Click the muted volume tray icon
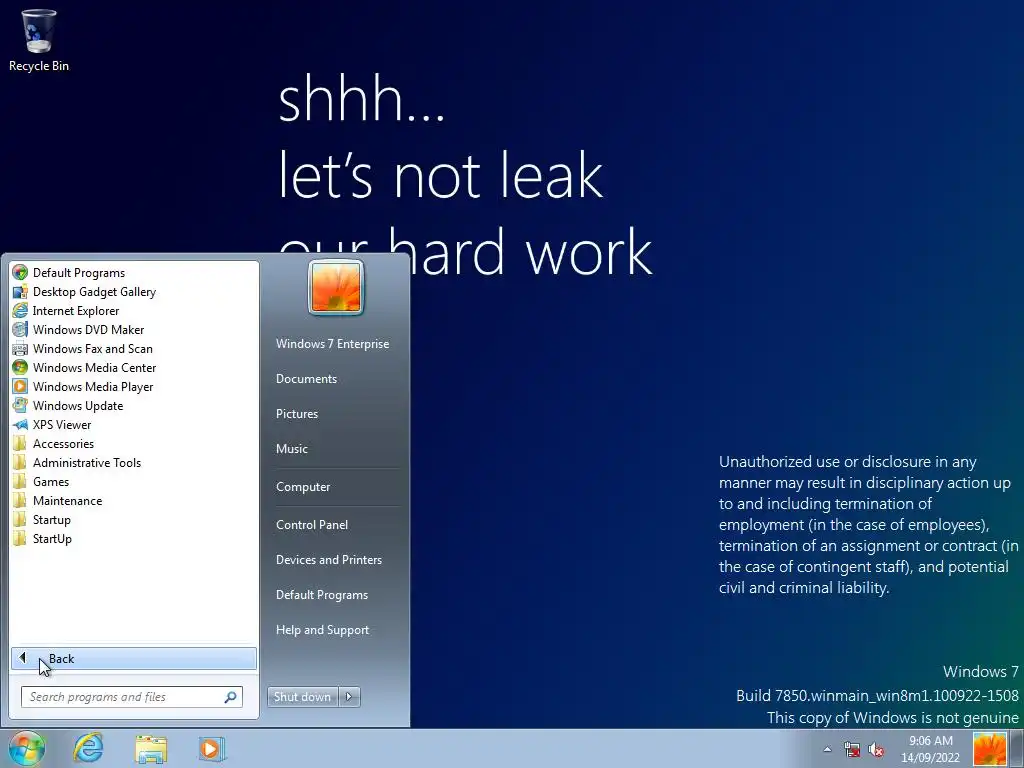 (876, 749)
